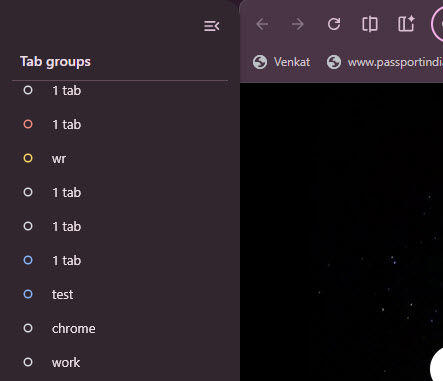Reload the current page
Screen dimensions: 443x381
click(334, 24)
